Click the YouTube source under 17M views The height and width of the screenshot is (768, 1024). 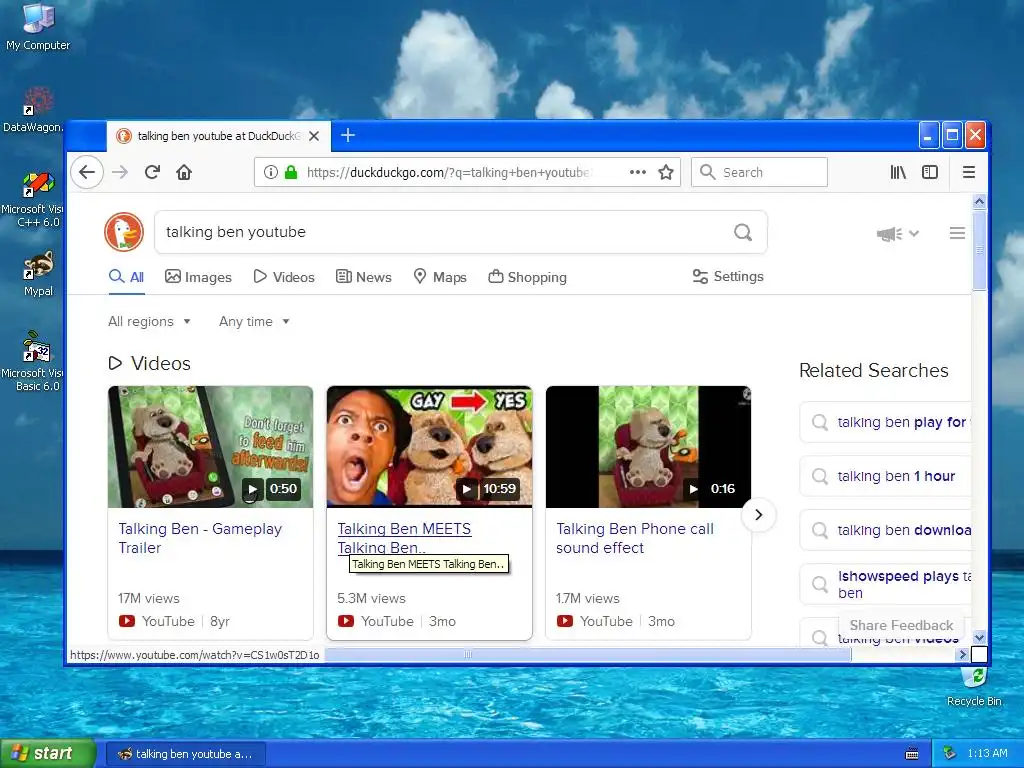point(157,621)
